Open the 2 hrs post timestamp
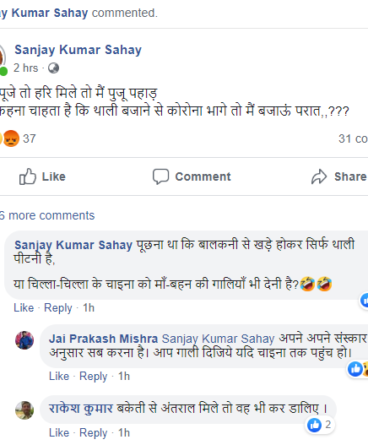The width and height of the screenshot is (368, 445). (26, 68)
